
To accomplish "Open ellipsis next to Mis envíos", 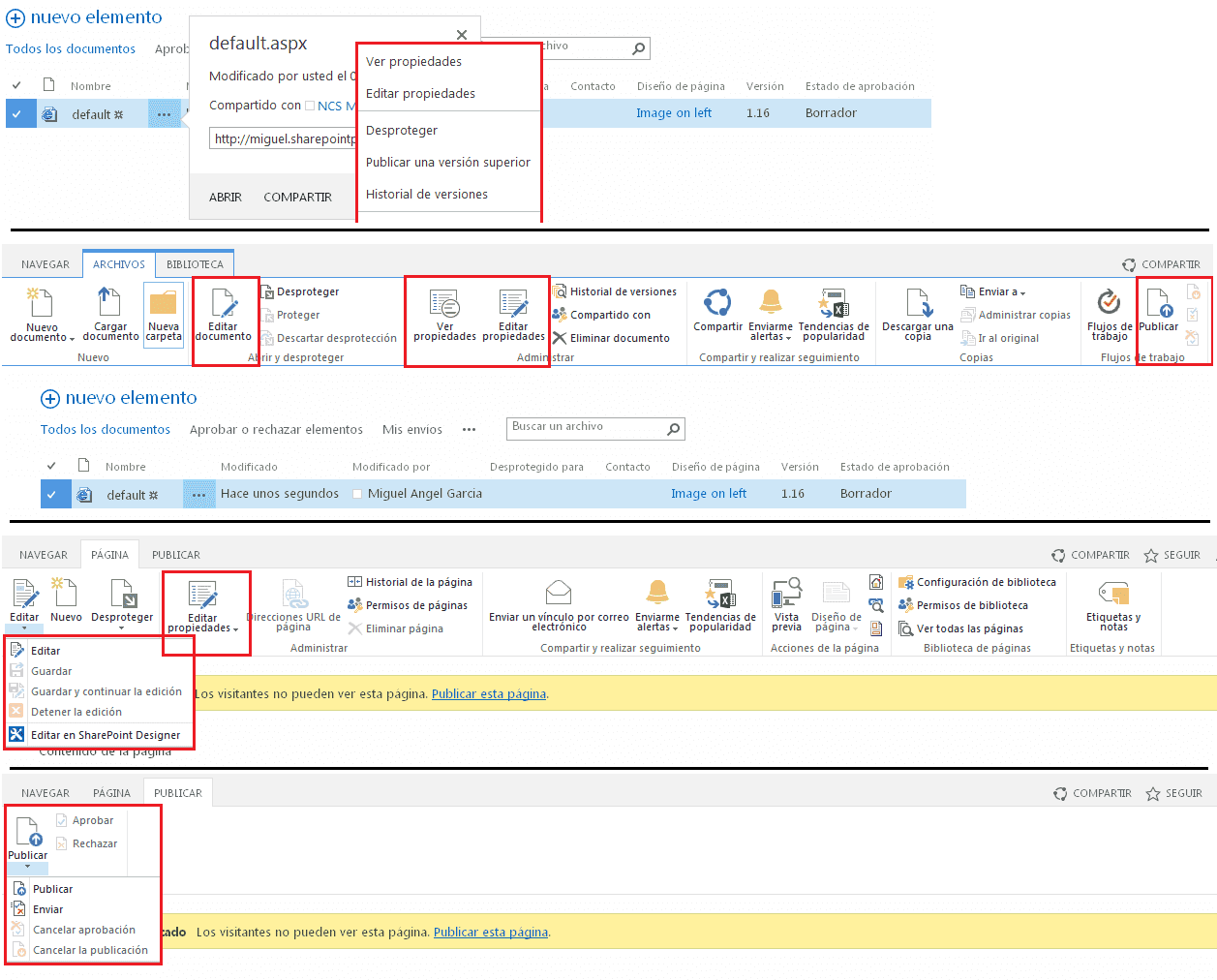I will click(x=469, y=429).
